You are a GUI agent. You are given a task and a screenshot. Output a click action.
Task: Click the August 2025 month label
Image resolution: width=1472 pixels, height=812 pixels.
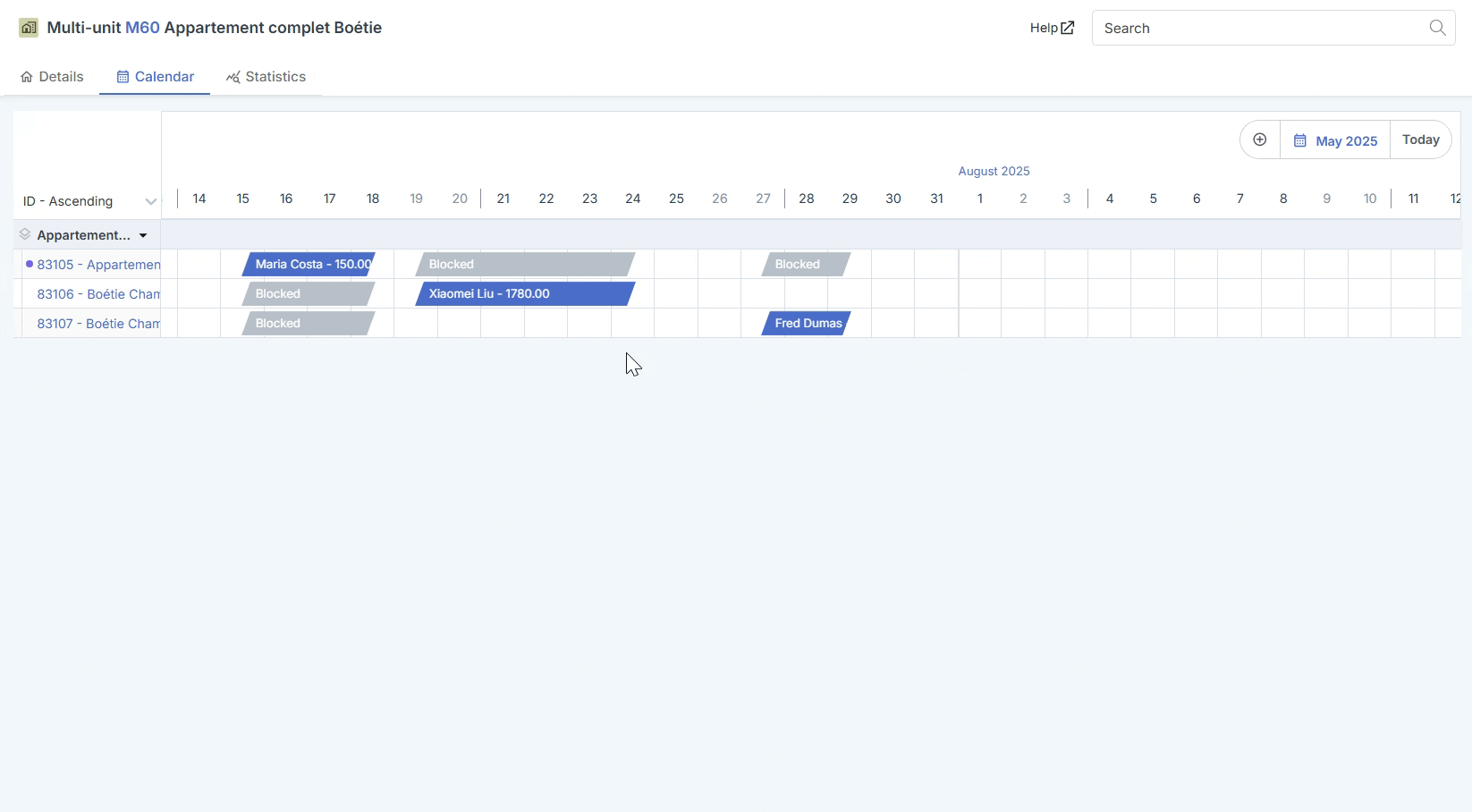(994, 171)
